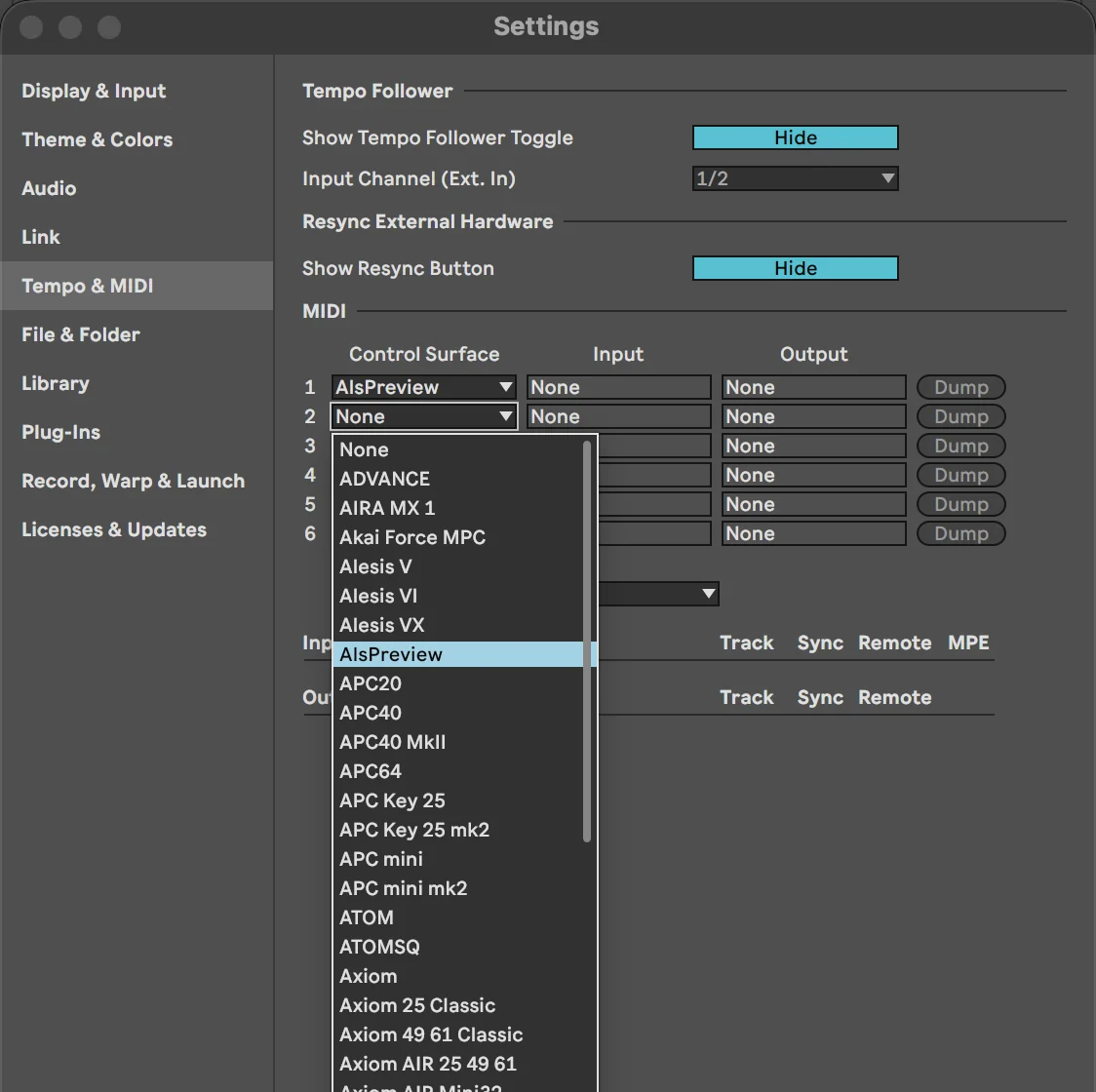Click Dump button for surface 2
This screenshot has height=1092, width=1096.
click(961, 416)
